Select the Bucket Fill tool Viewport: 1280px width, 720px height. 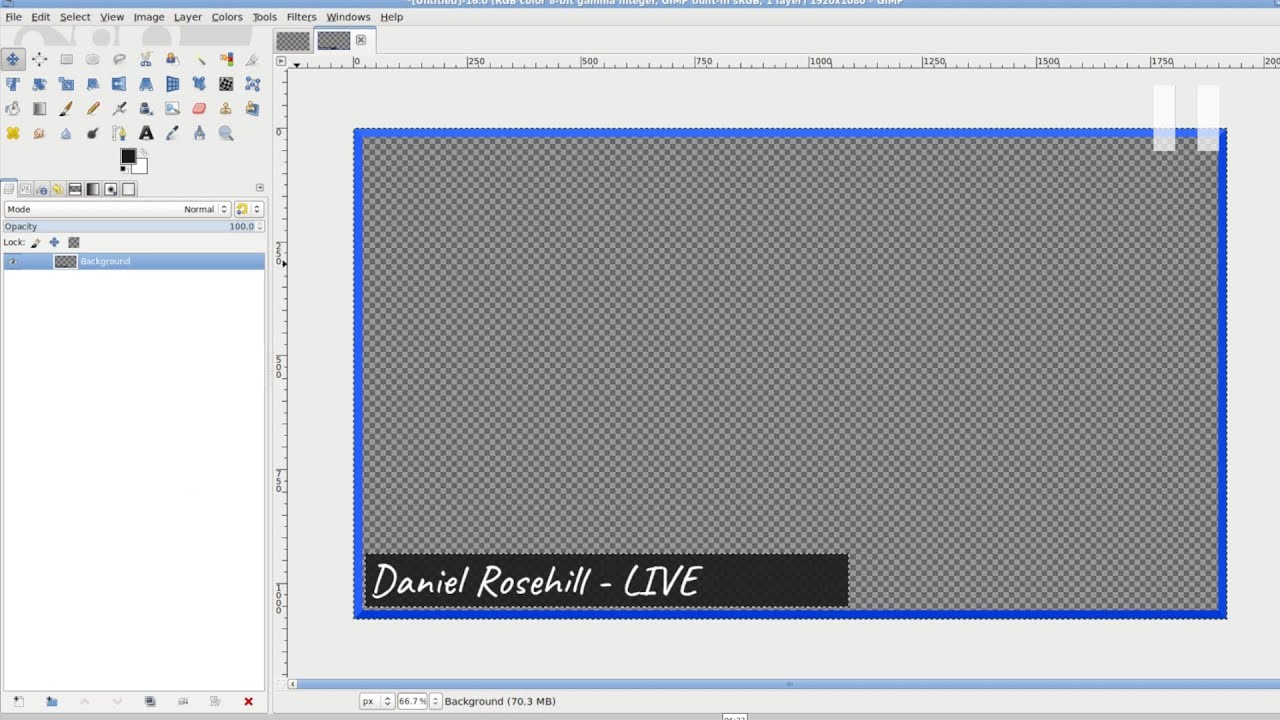pyautogui.click(x=13, y=109)
